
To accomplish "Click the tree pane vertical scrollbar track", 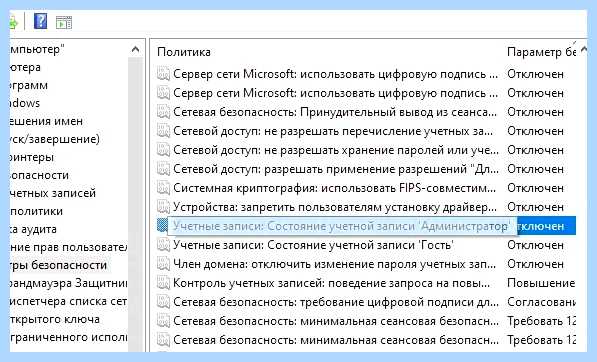I will point(135,204).
